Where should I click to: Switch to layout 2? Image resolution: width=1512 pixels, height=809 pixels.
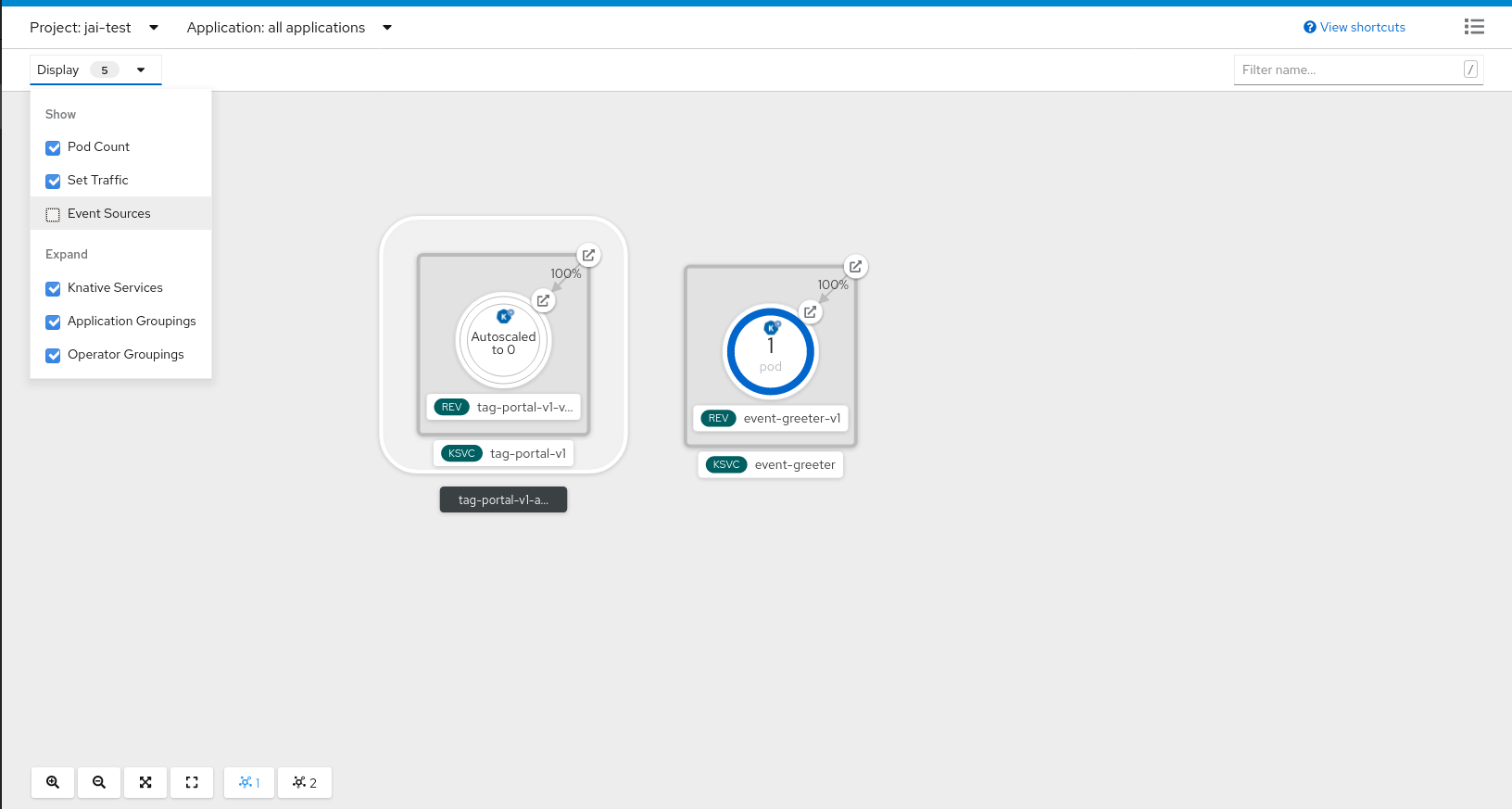click(x=305, y=782)
